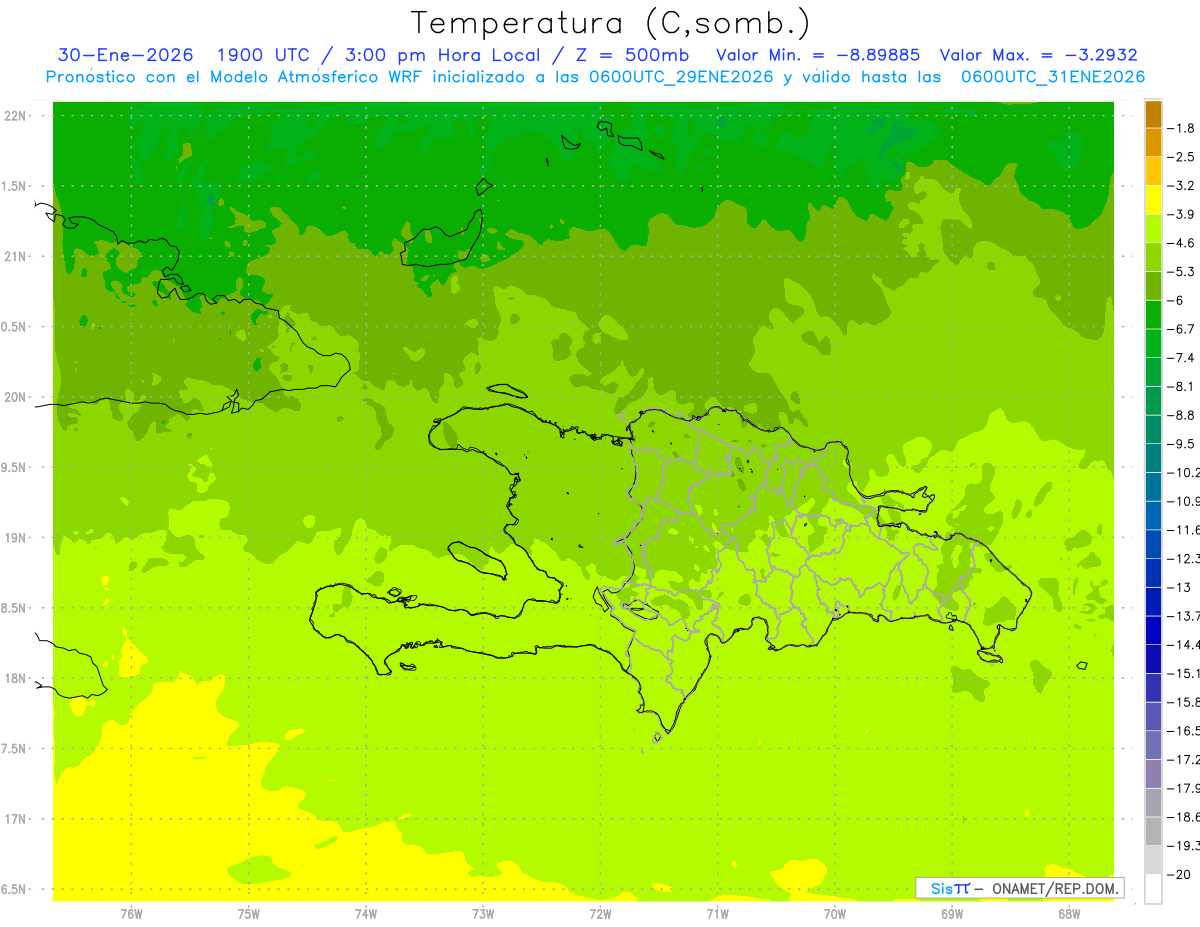Click the 76W longitude axis label
This screenshot has height=927, width=1200.
click(x=131, y=914)
